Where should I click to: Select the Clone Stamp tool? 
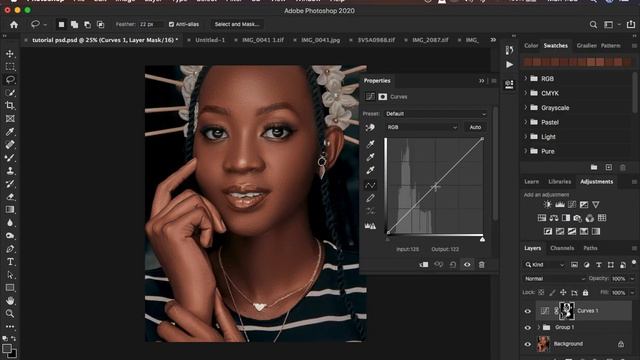tap(10, 171)
